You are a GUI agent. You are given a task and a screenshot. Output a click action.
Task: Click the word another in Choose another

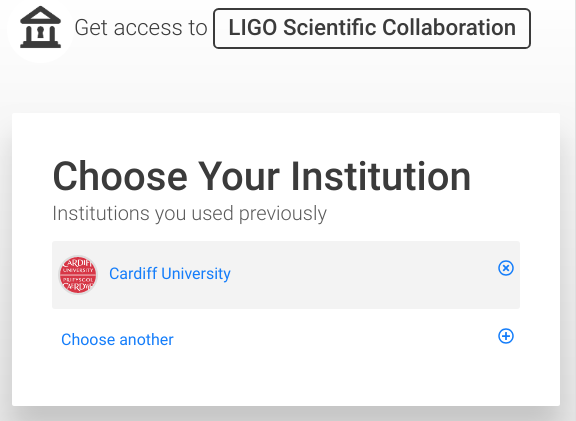pyautogui.click(x=146, y=339)
